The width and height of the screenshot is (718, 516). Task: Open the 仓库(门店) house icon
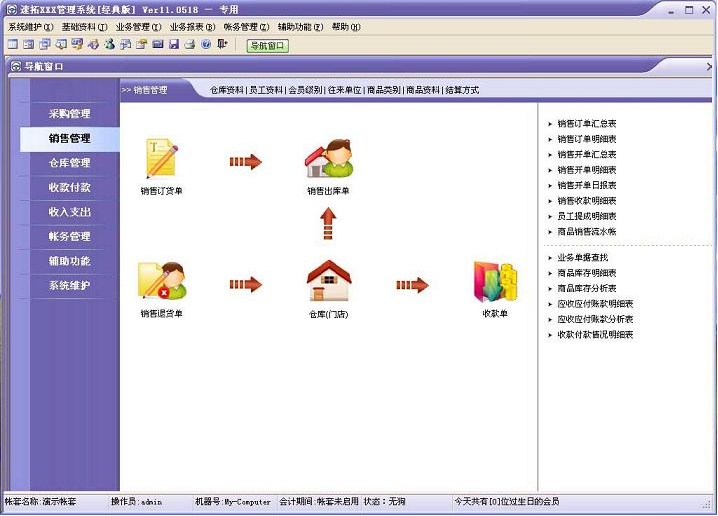pos(329,281)
